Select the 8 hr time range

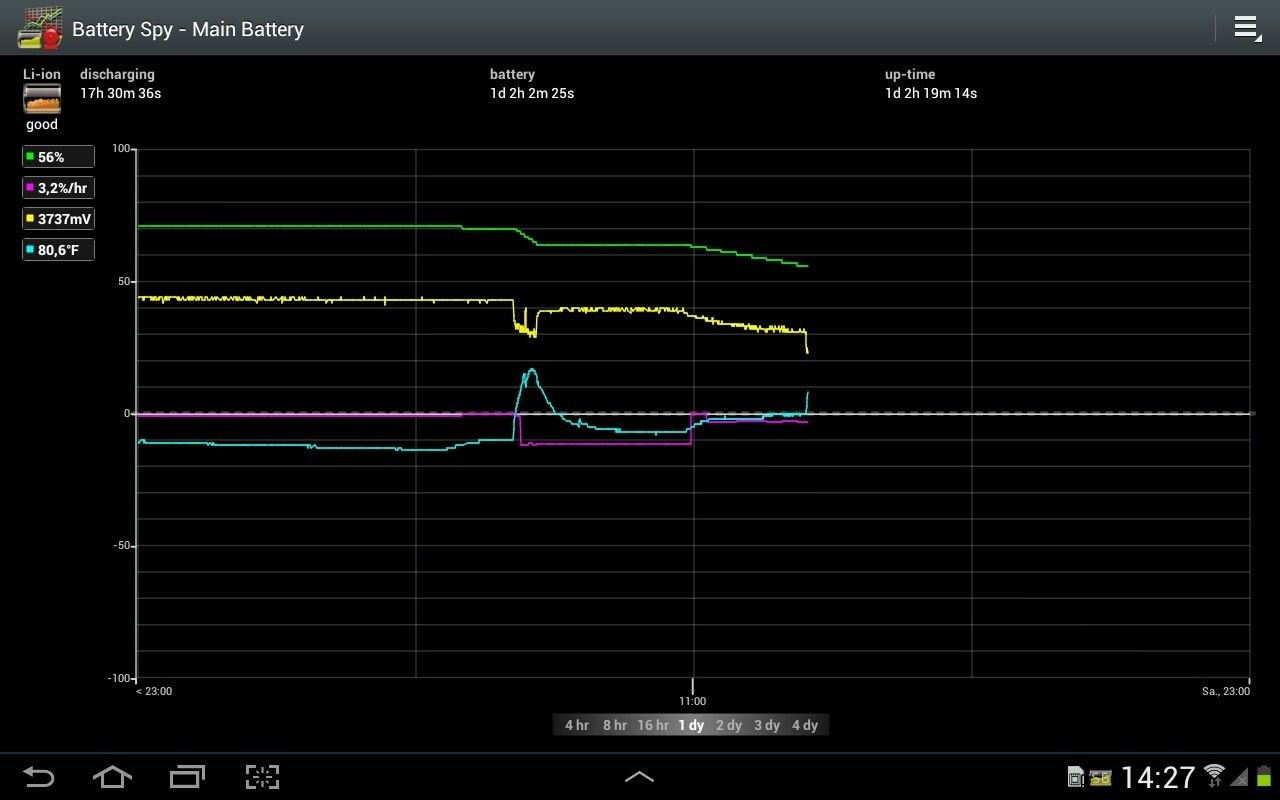(x=615, y=725)
